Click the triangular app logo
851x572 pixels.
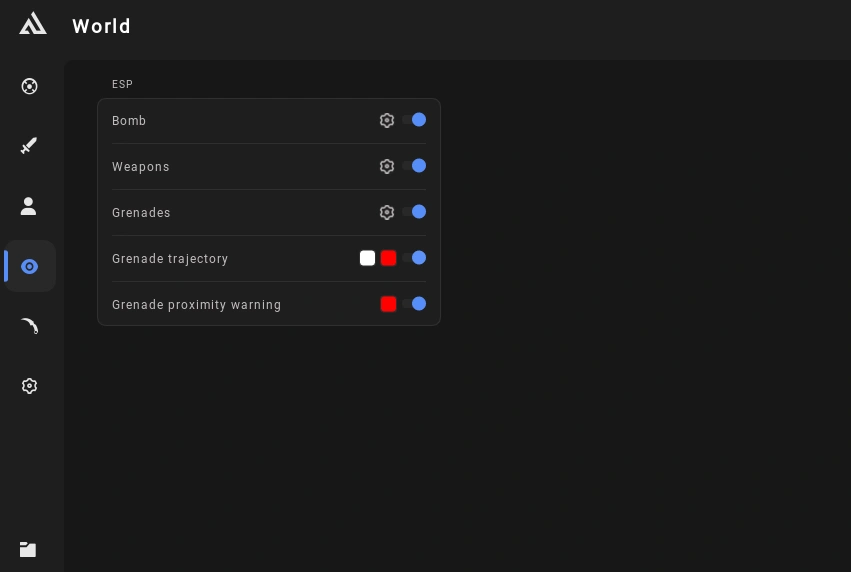(33, 24)
